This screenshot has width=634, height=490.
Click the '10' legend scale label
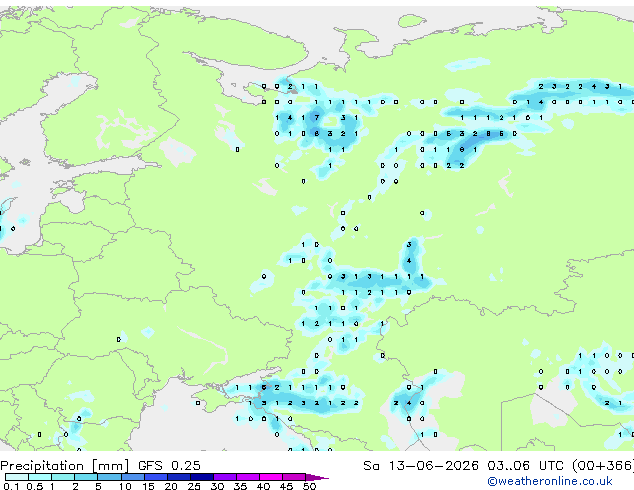[125, 486]
